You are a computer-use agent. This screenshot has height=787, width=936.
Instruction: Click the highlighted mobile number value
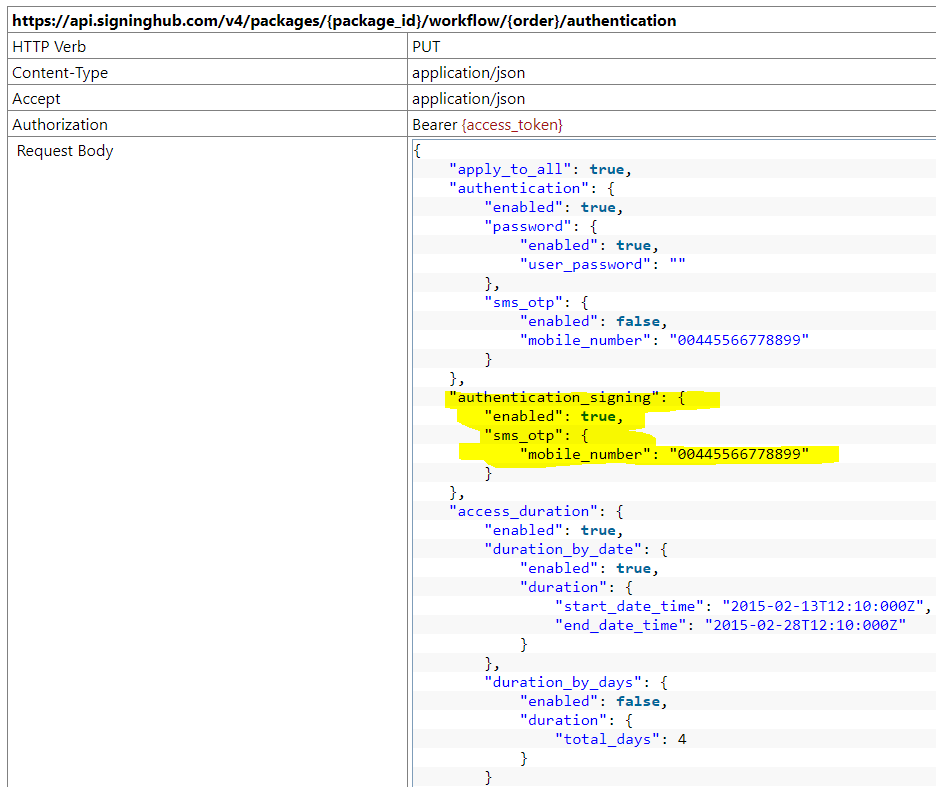pyautogui.click(x=739, y=454)
